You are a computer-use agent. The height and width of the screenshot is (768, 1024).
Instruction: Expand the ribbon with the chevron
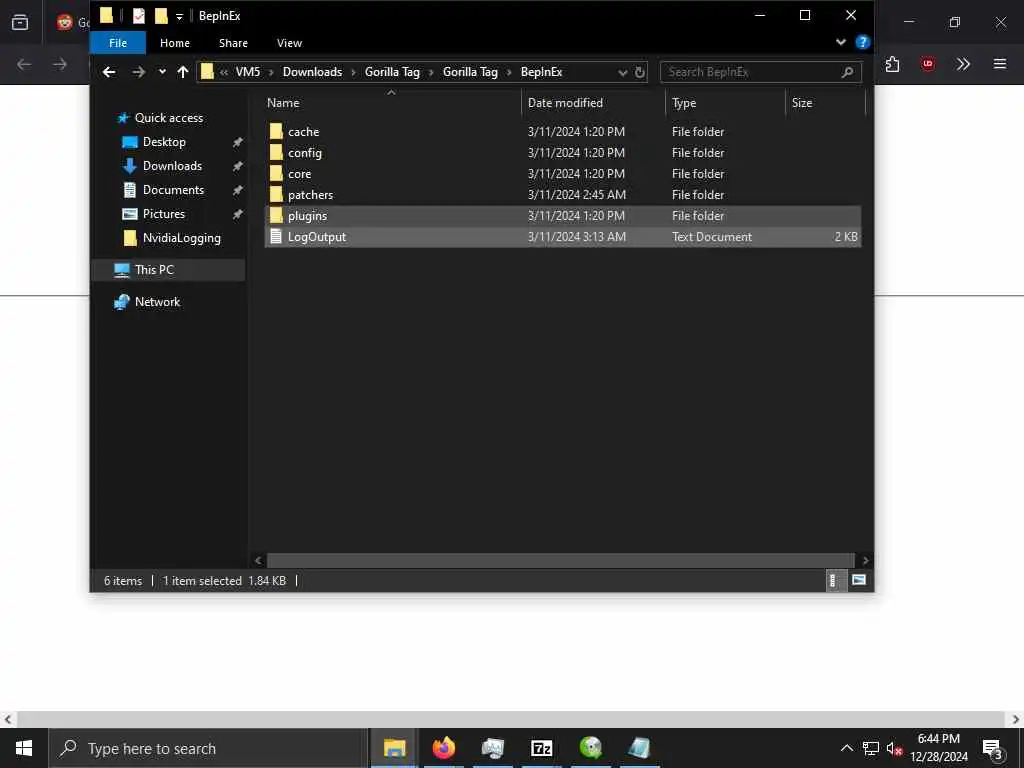pyautogui.click(x=840, y=42)
